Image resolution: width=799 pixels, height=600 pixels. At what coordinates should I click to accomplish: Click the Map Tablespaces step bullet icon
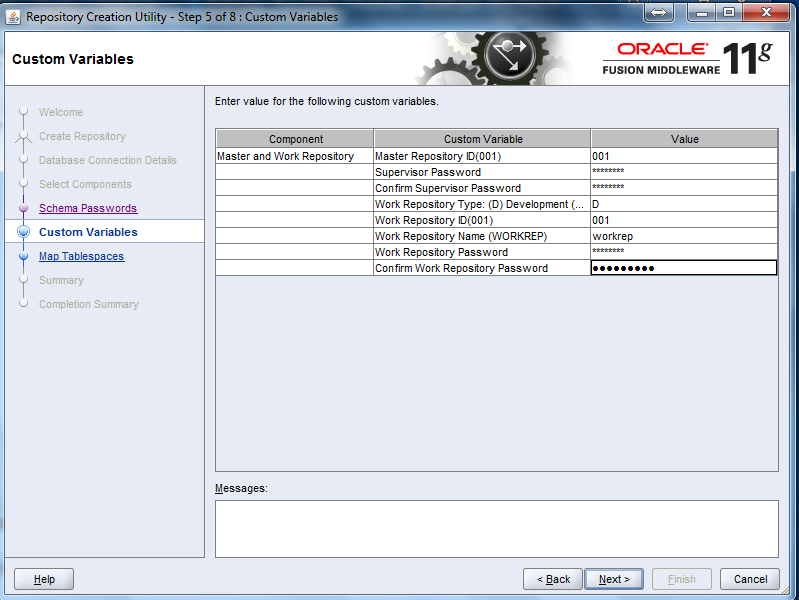23,256
